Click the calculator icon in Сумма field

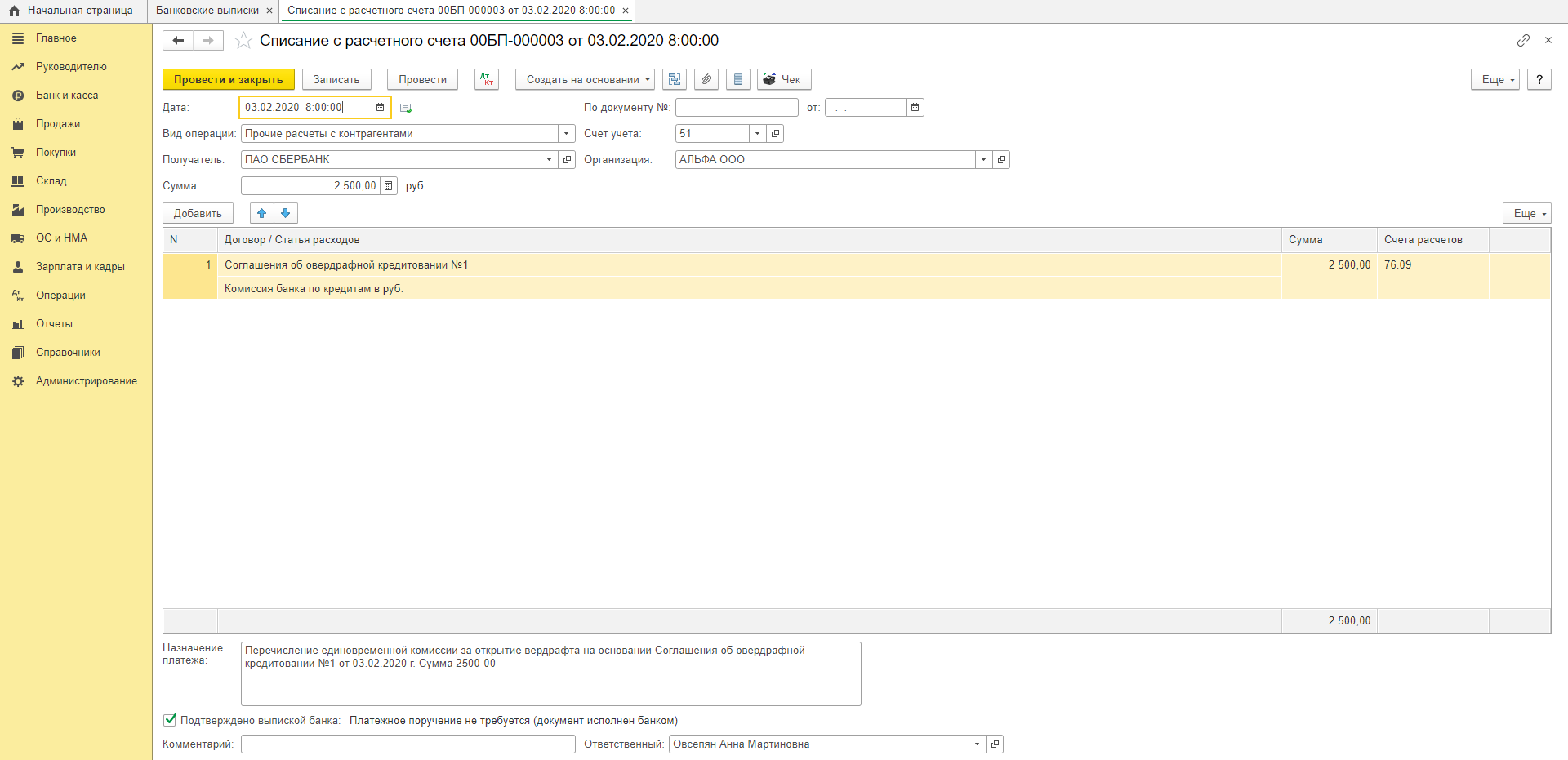pyautogui.click(x=389, y=185)
